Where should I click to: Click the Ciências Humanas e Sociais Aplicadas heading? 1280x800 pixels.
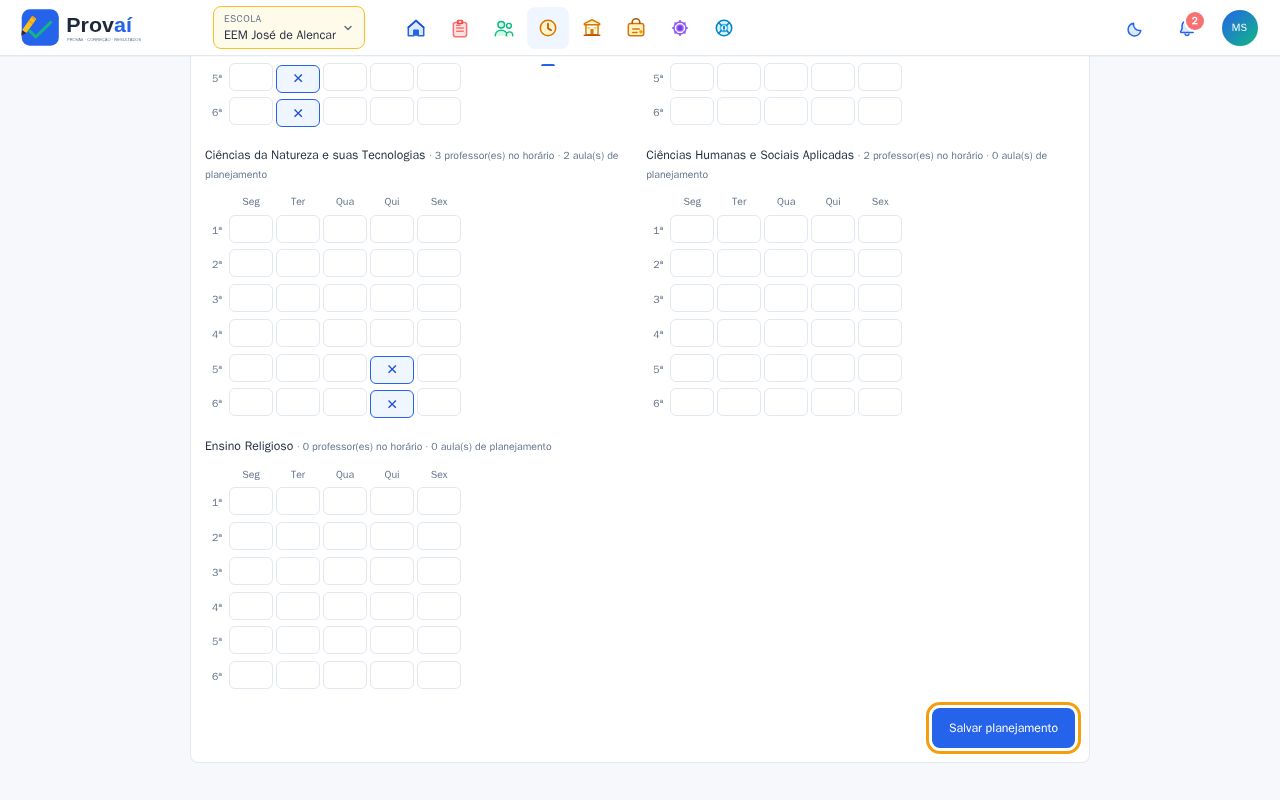750,155
